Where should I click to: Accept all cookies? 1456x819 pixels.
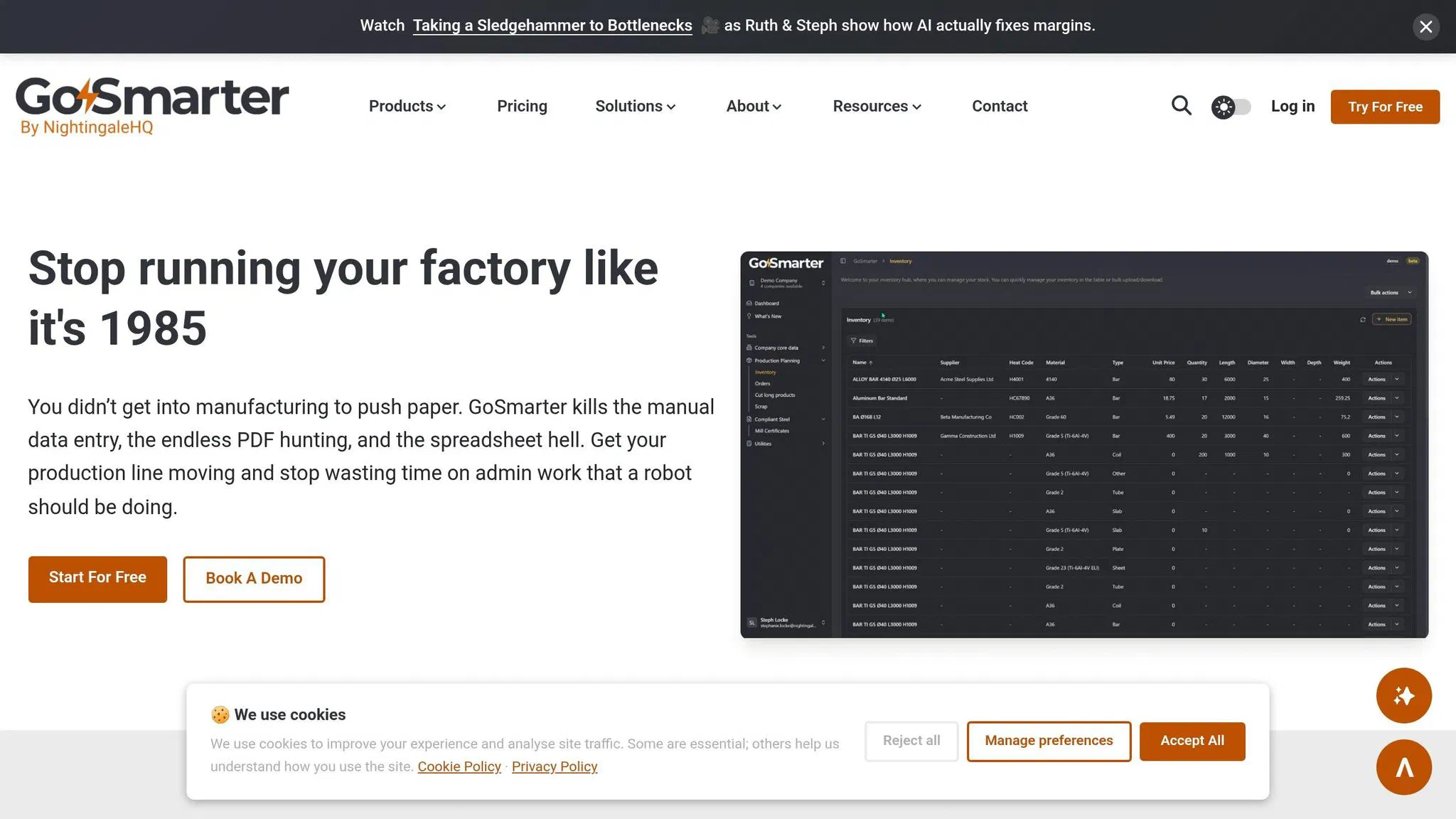point(1192,741)
